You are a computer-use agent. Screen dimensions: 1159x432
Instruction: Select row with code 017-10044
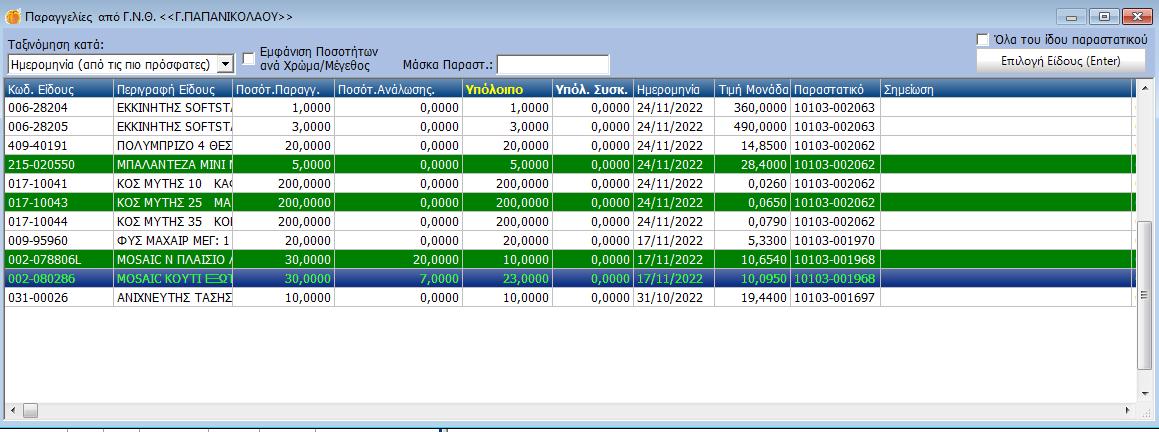[569, 221]
